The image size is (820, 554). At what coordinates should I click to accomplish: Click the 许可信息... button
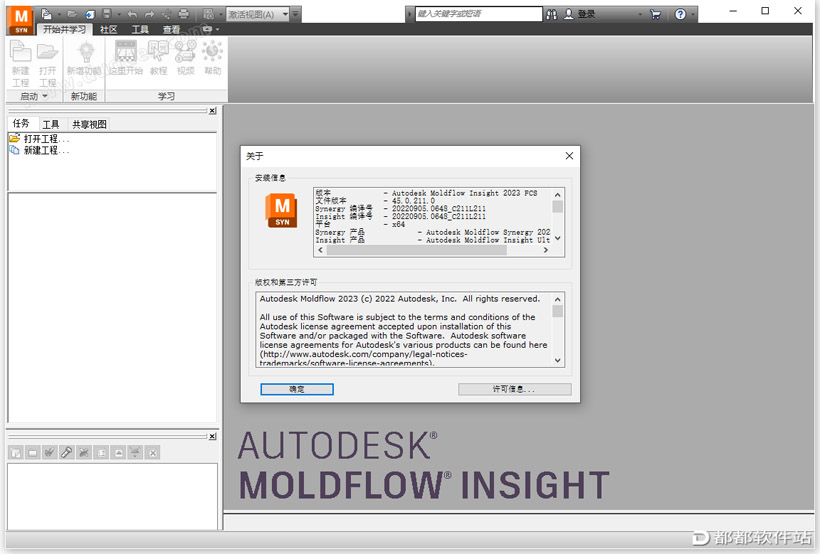click(x=515, y=389)
